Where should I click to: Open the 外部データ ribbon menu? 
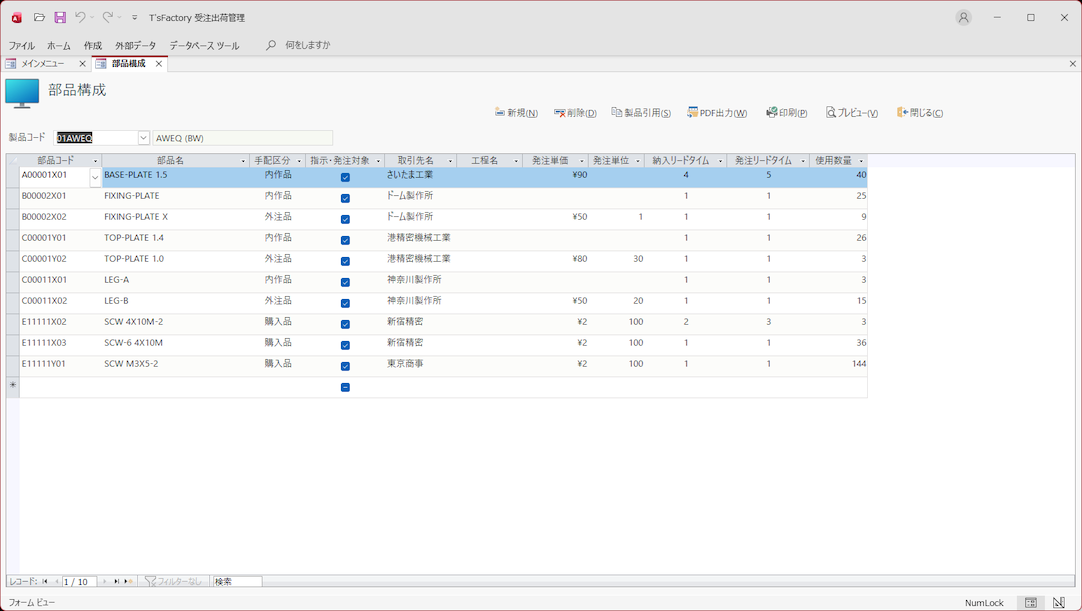click(135, 46)
